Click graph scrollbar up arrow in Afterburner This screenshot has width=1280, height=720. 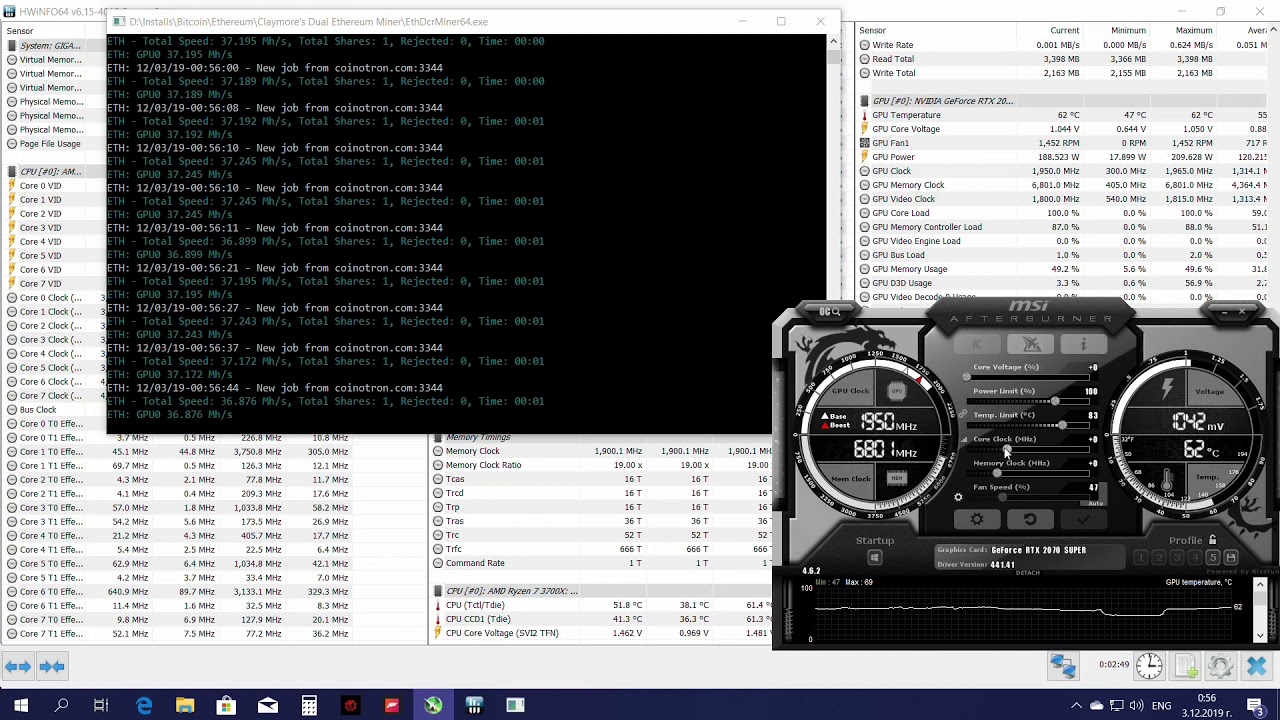click(x=1260, y=585)
